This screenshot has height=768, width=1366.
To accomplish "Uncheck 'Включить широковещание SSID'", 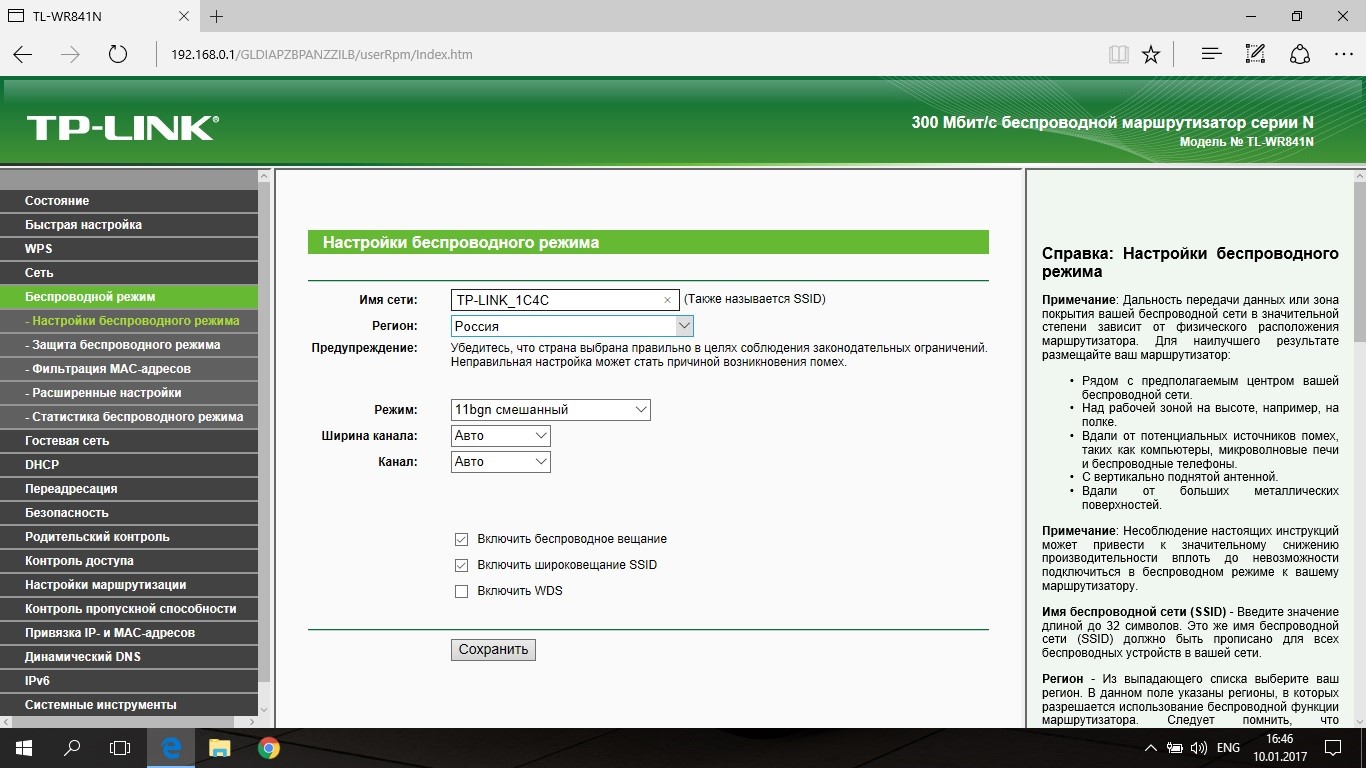I will pos(461,565).
